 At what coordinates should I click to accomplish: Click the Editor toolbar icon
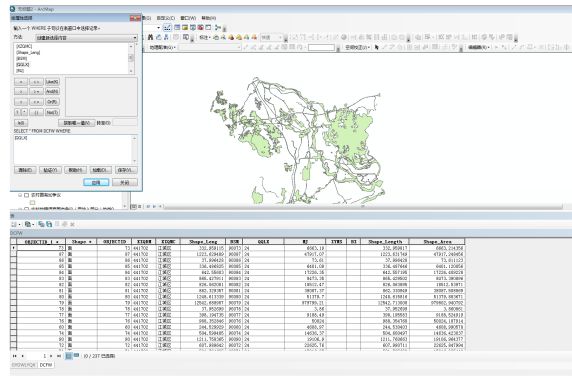click(167, 27)
